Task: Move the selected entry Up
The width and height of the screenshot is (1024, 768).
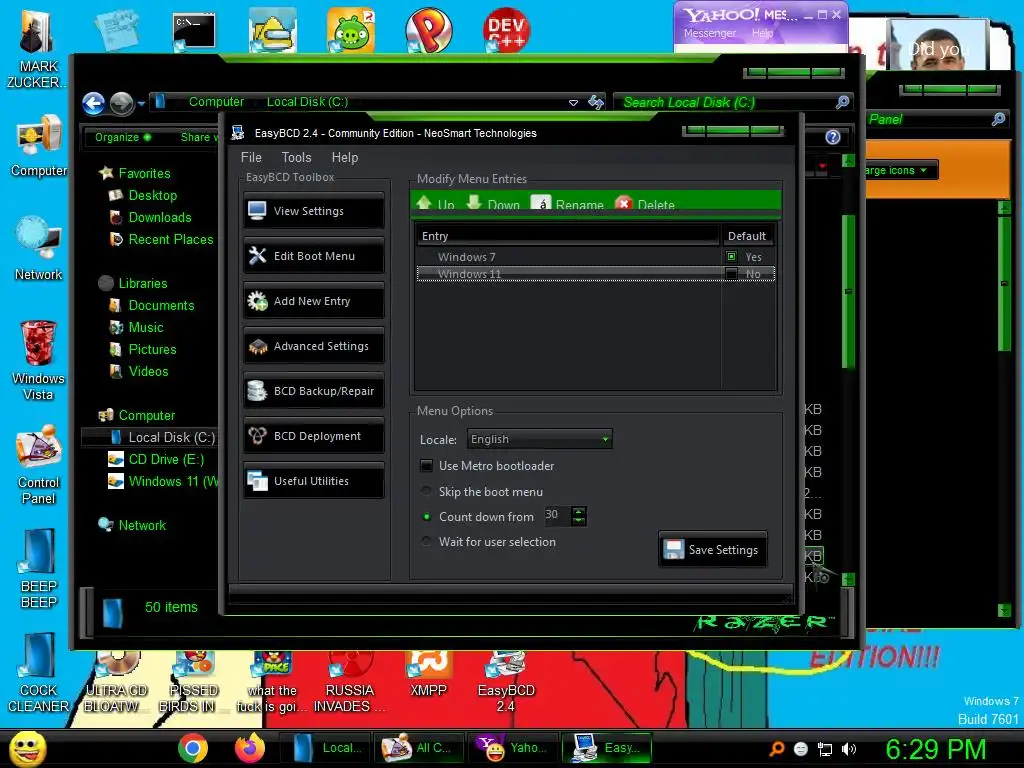Action: point(436,204)
